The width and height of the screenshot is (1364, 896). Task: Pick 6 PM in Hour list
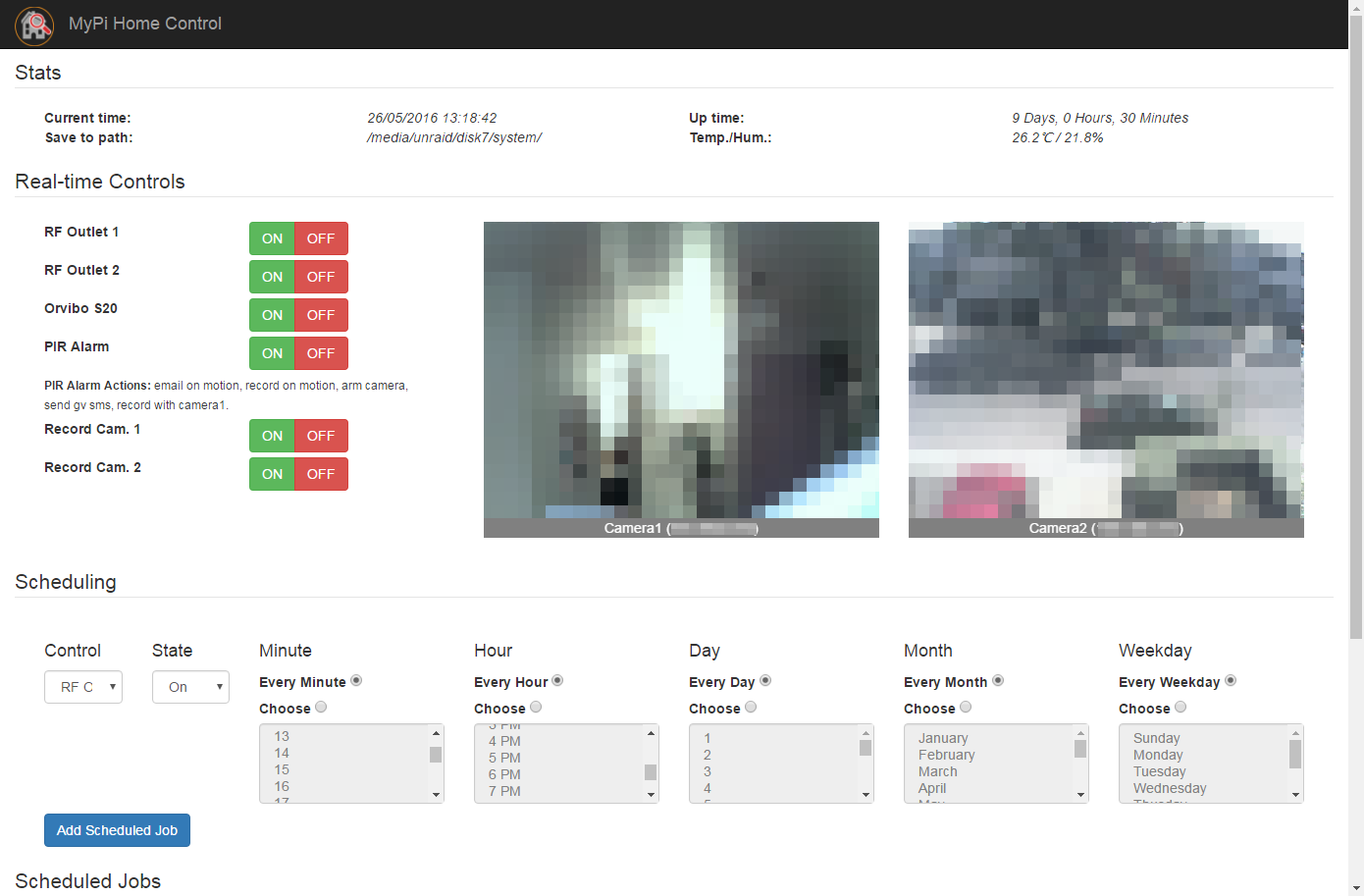pyautogui.click(x=559, y=774)
